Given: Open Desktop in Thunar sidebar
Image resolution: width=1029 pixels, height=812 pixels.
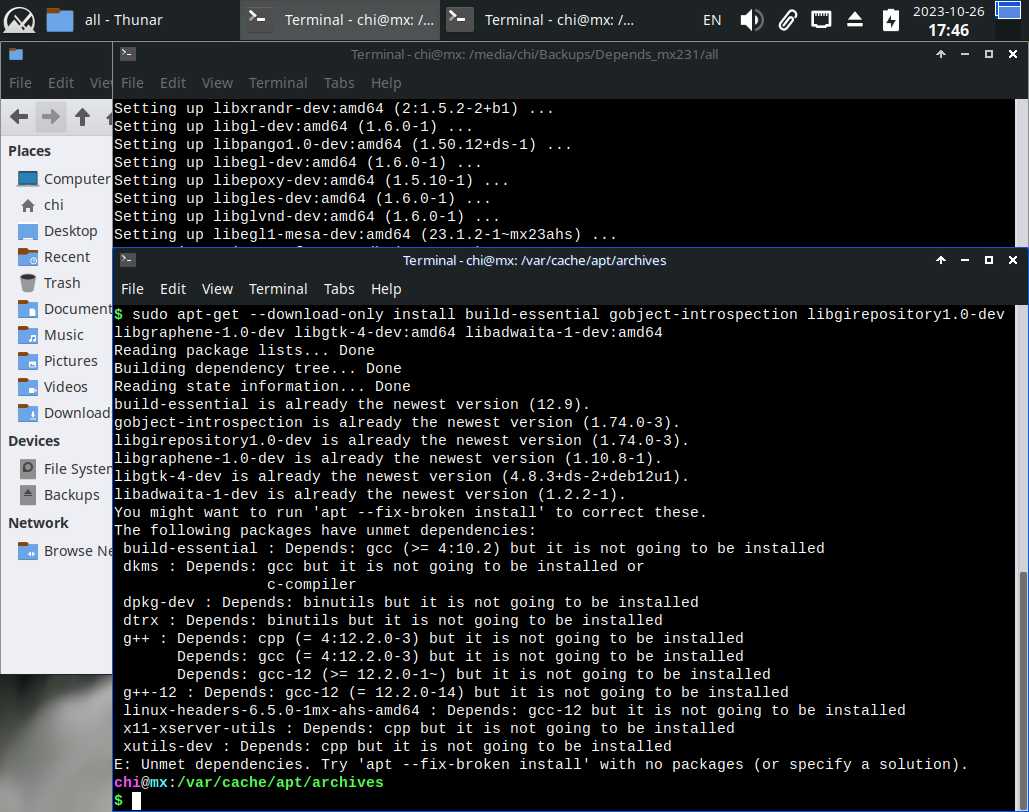Looking at the screenshot, I should pos(58,231).
